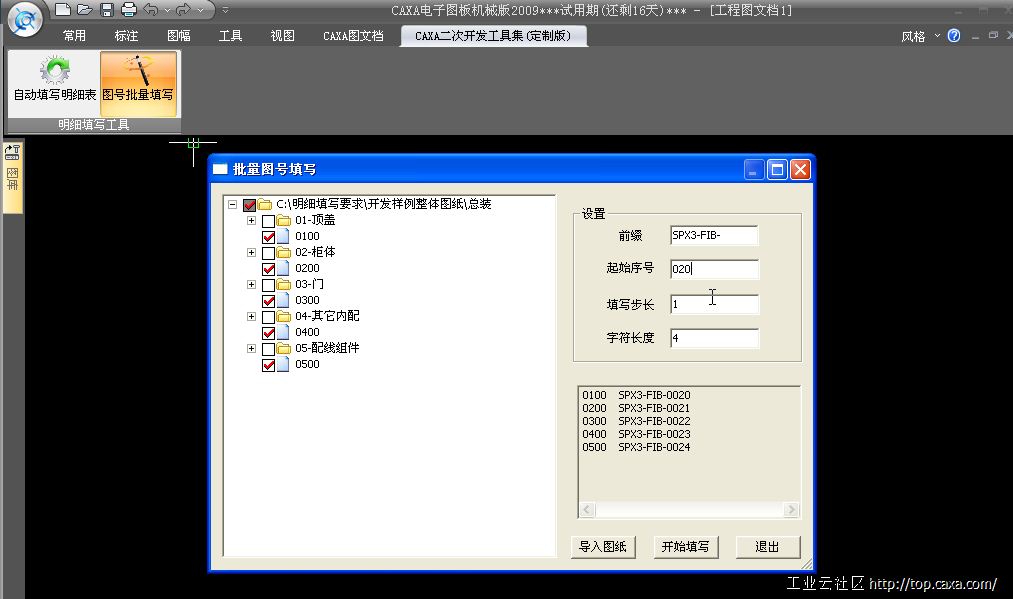1013x599 pixels.
Task: Select the 0100 file icon in tree
Action: (x=283, y=236)
